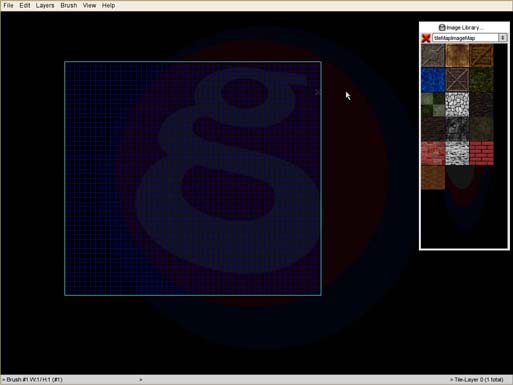
Task: Click the small arrow in the status bar
Action: [x=141, y=380]
